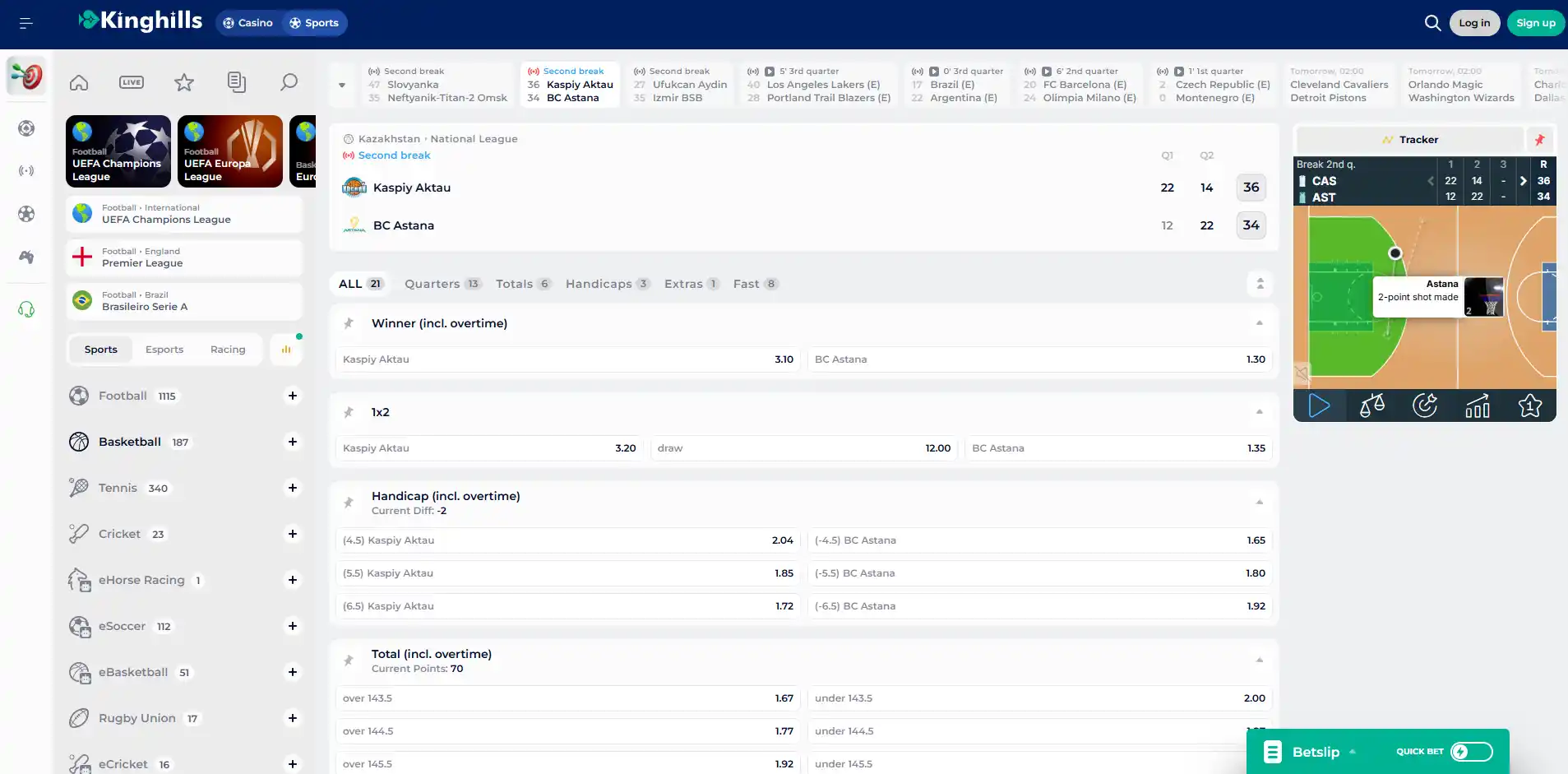Expand Basketball sport list
This screenshot has width=1568, height=774.
pos(293,442)
